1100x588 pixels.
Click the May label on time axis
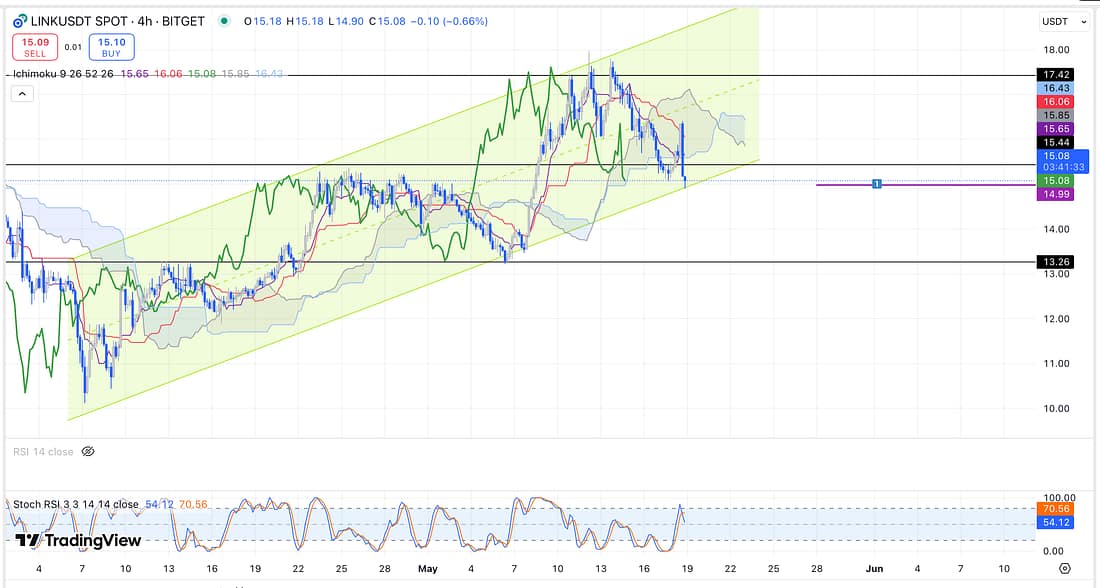(x=428, y=569)
